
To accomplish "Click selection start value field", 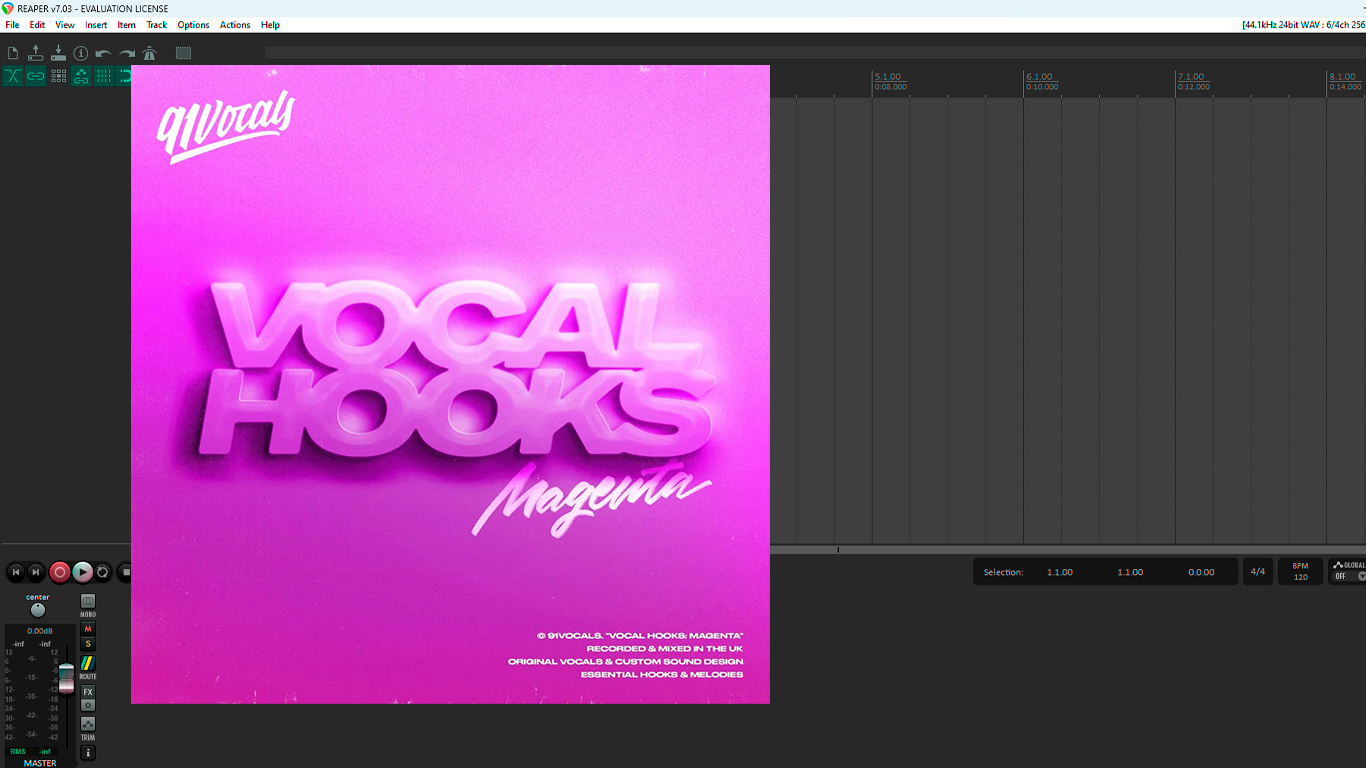I will (1060, 572).
